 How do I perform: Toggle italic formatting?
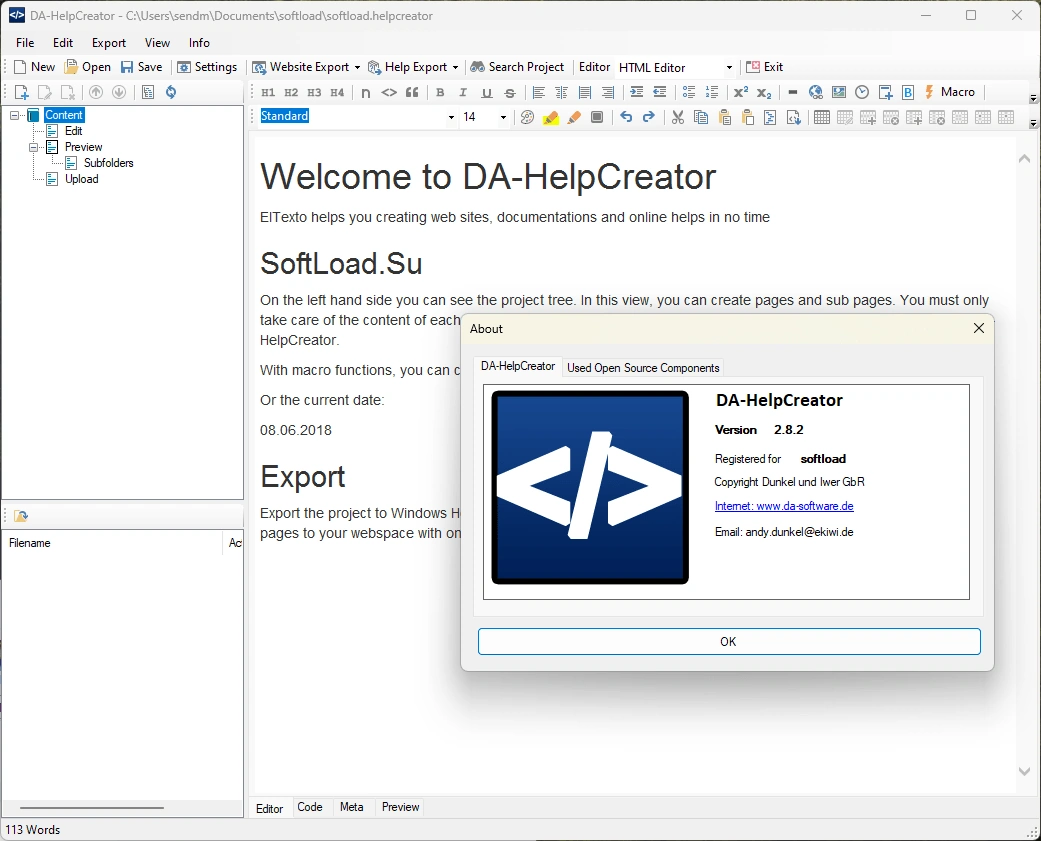(463, 92)
